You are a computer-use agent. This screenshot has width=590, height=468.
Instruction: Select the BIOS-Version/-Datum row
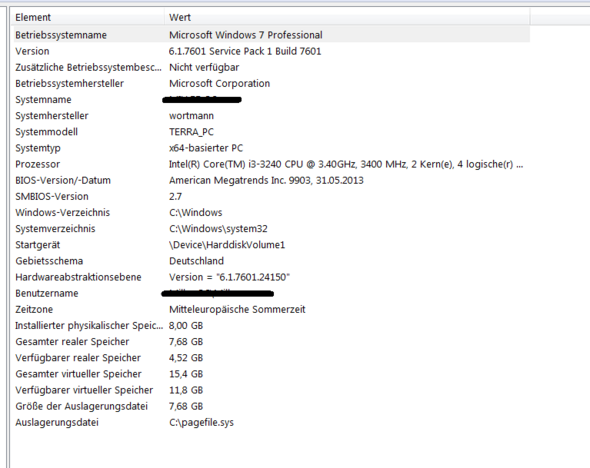pos(271,181)
